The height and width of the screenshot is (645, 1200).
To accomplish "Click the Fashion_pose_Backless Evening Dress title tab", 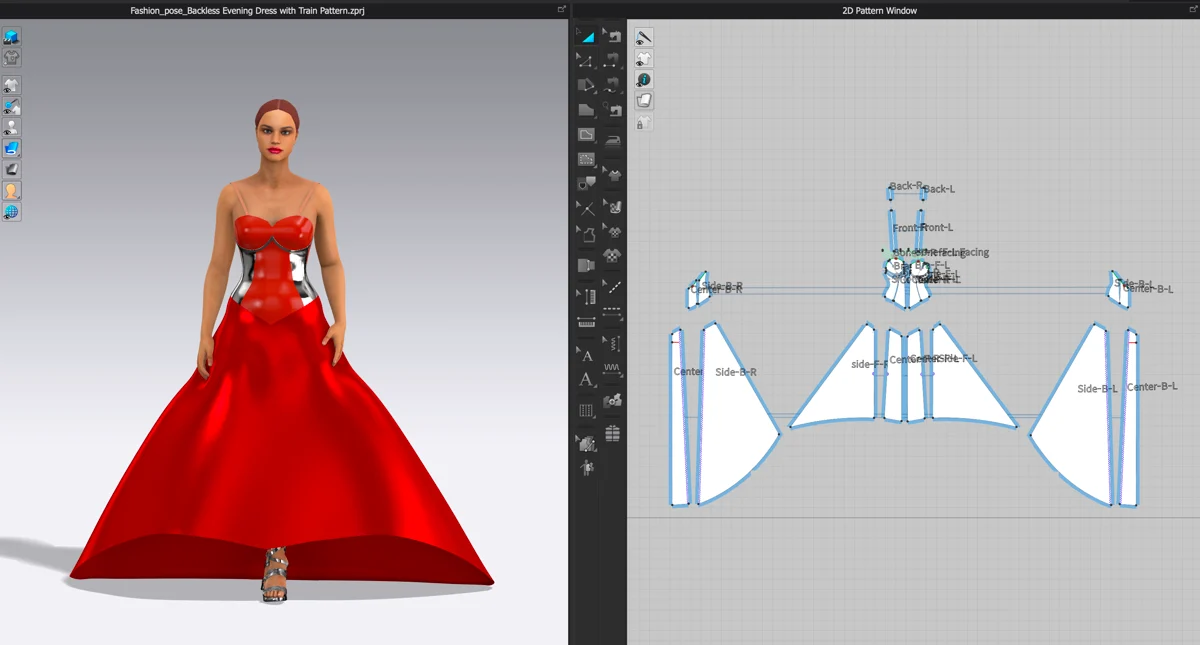I will 246,10.
